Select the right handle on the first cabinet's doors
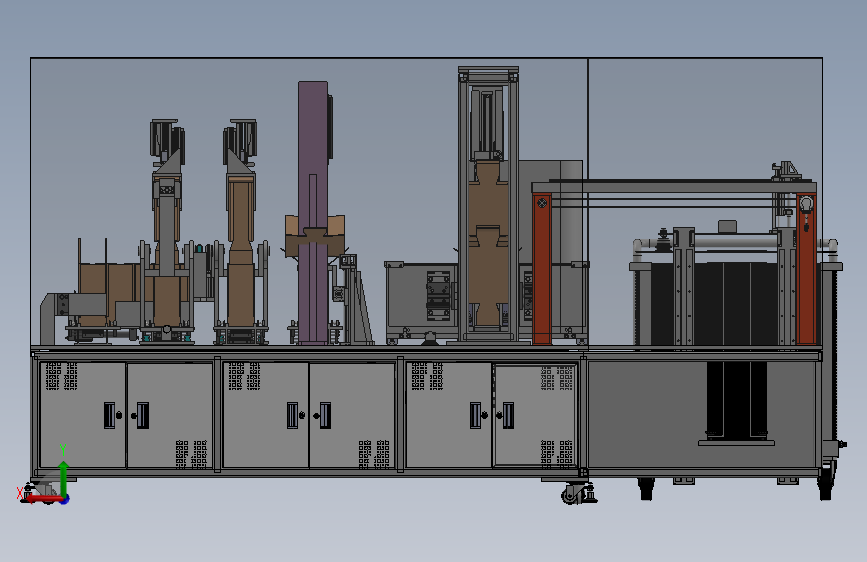The image size is (867, 562). 143,415
